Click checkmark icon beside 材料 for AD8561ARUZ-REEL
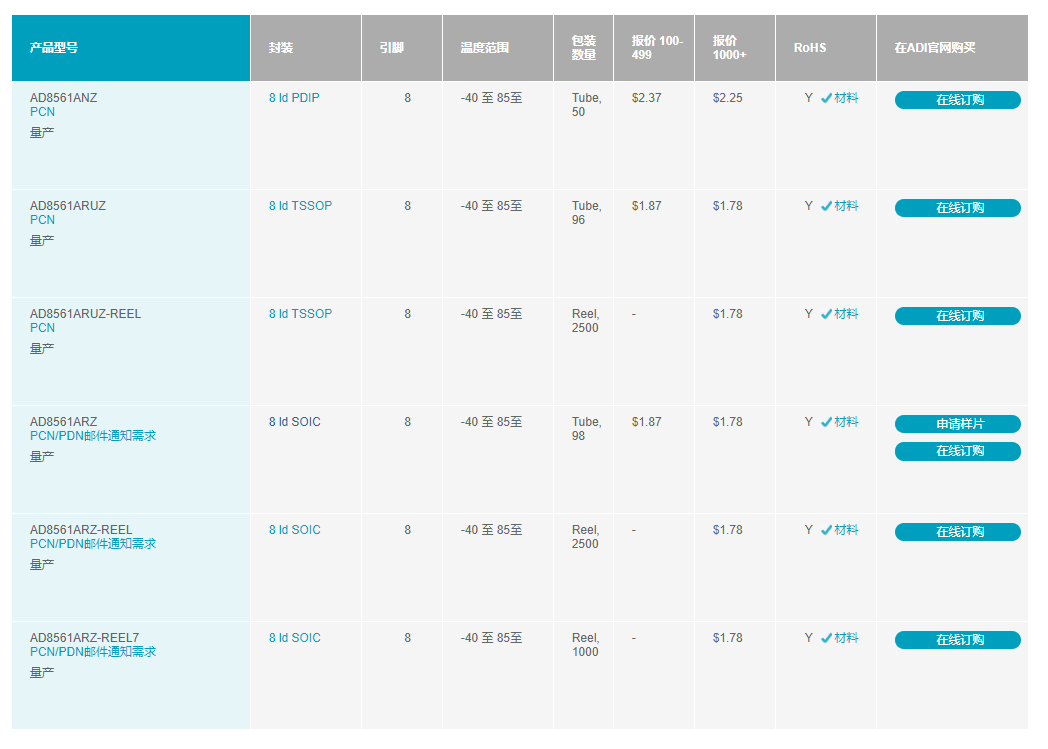This screenshot has width=1048, height=749. tap(826, 314)
